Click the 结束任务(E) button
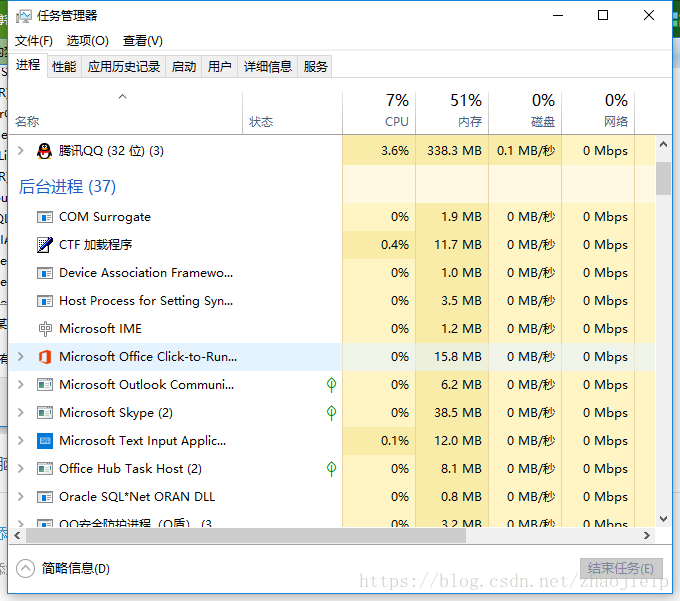This screenshot has width=680, height=601. pyautogui.click(x=621, y=568)
